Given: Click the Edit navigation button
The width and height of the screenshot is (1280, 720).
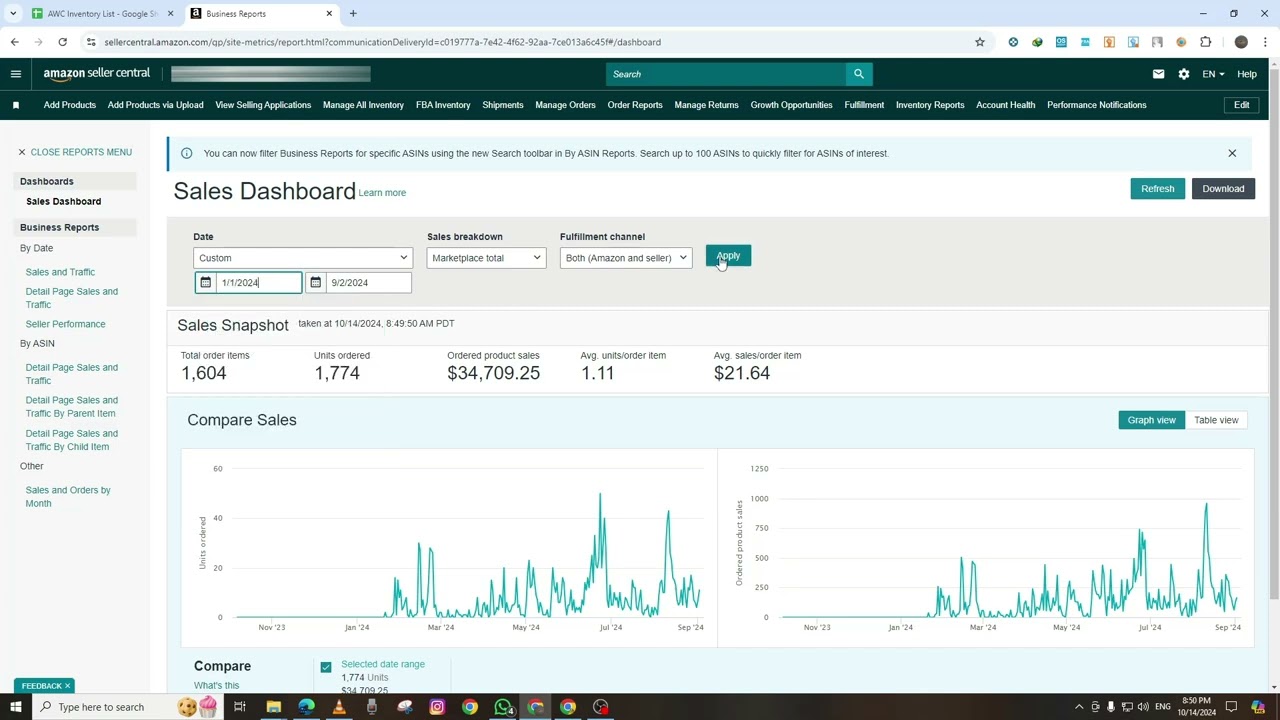Looking at the screenshot, I should pos(1241,105).
